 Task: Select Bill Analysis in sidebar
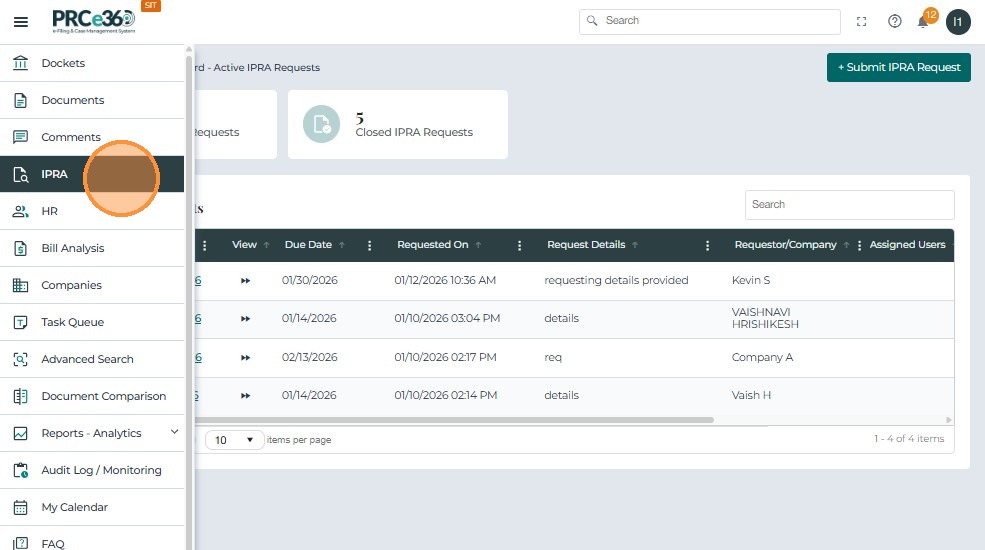coord(72,248)
